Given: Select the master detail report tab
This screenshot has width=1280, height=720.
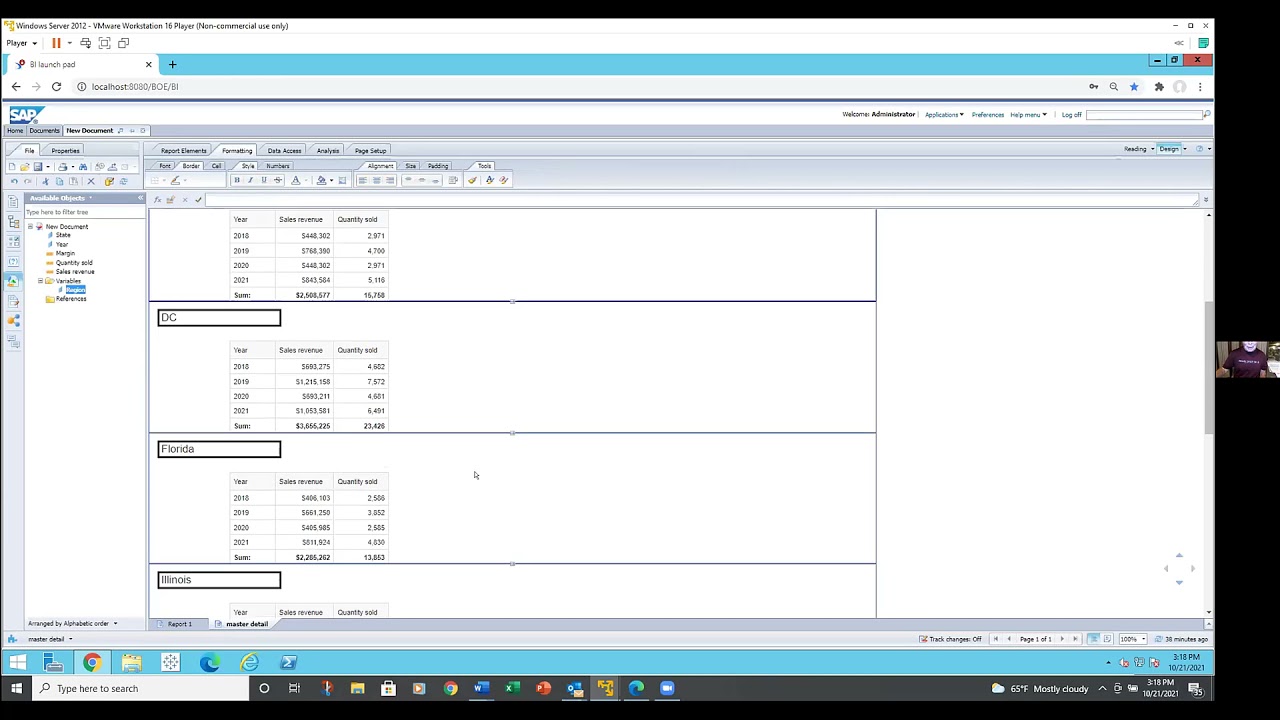Looking at the screenshot, I should pyautogui.click(x=246, y=624).
